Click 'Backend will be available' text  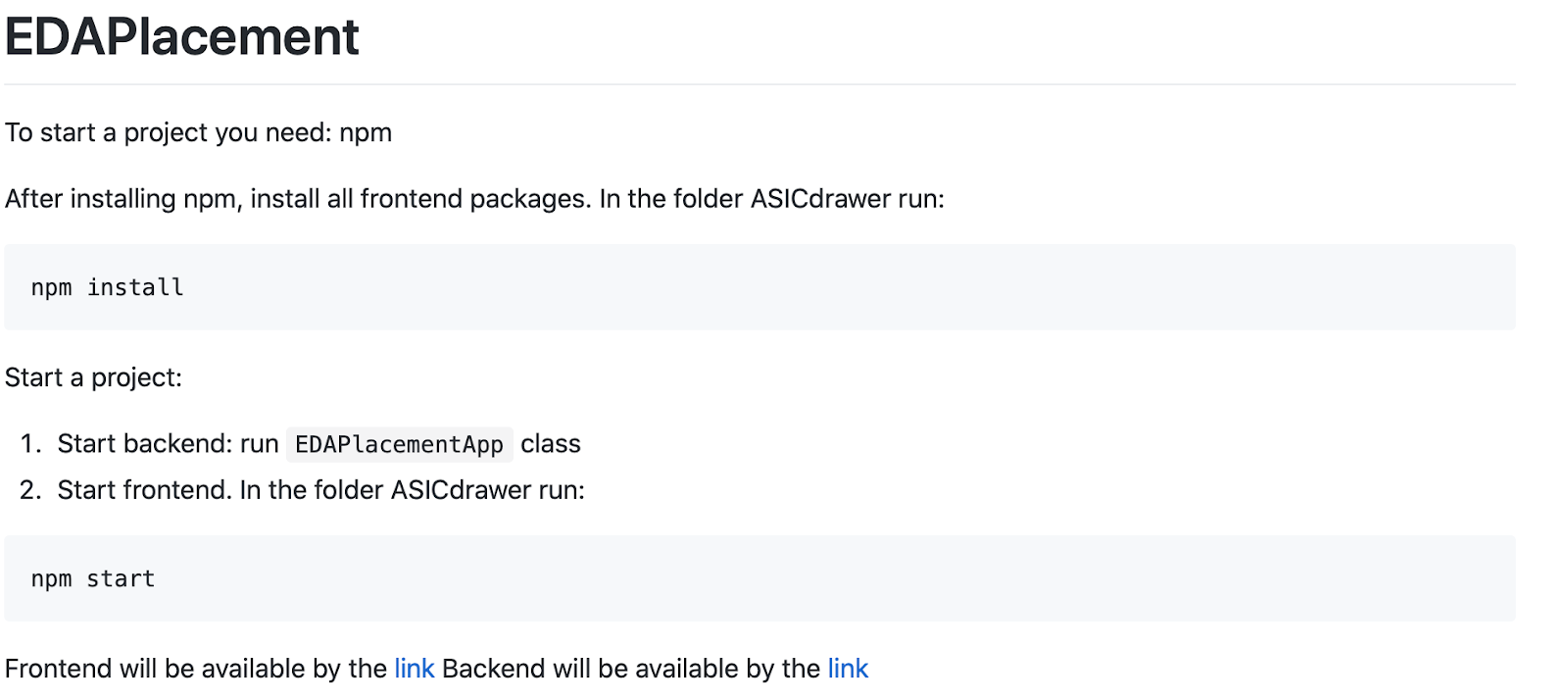point(631,669)
